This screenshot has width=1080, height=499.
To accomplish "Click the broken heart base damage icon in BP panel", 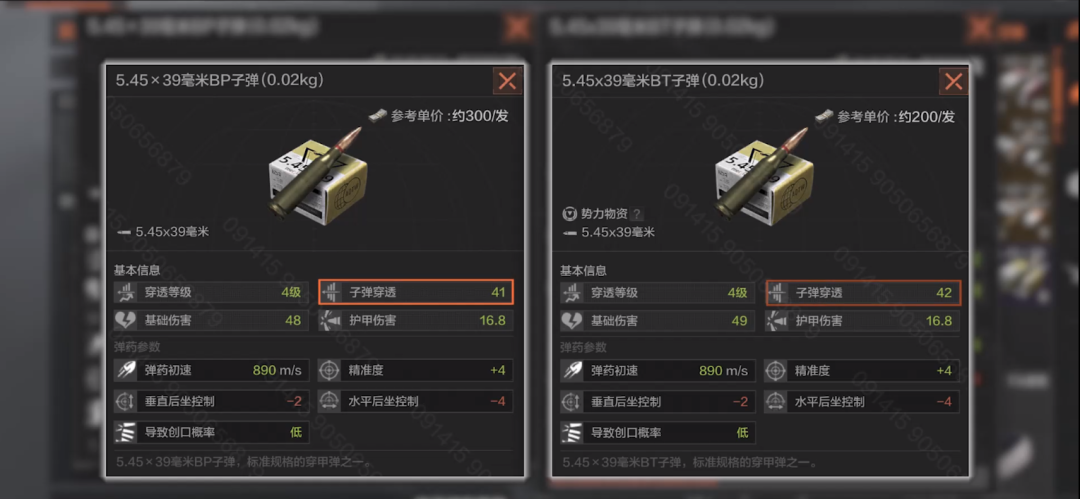I will pos(126,320).
